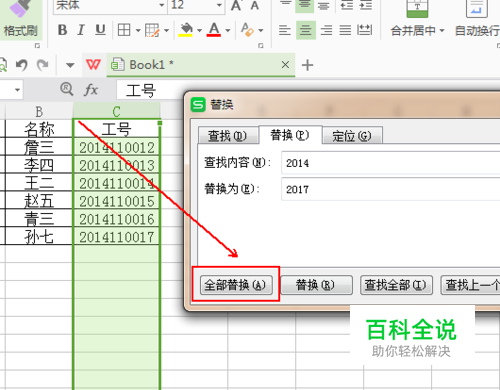
Task: Click the 替换(R) button
Action: coord(316,285)
